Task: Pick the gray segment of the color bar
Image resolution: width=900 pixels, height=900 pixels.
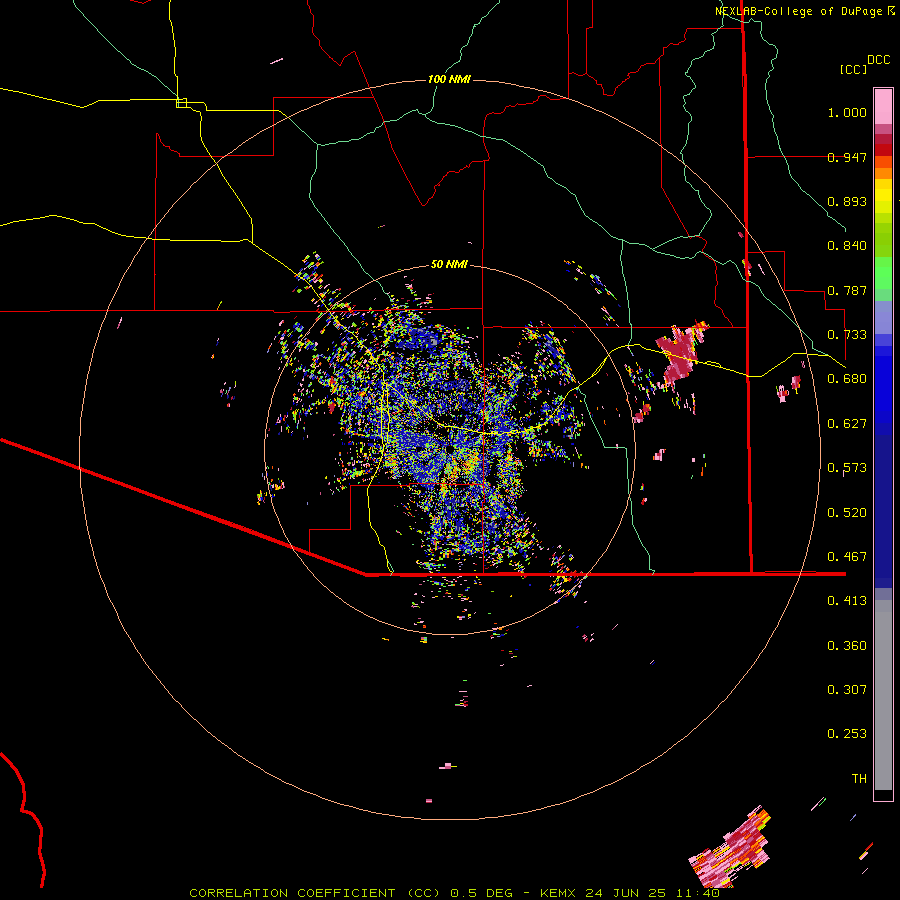Action: point(883,695)
